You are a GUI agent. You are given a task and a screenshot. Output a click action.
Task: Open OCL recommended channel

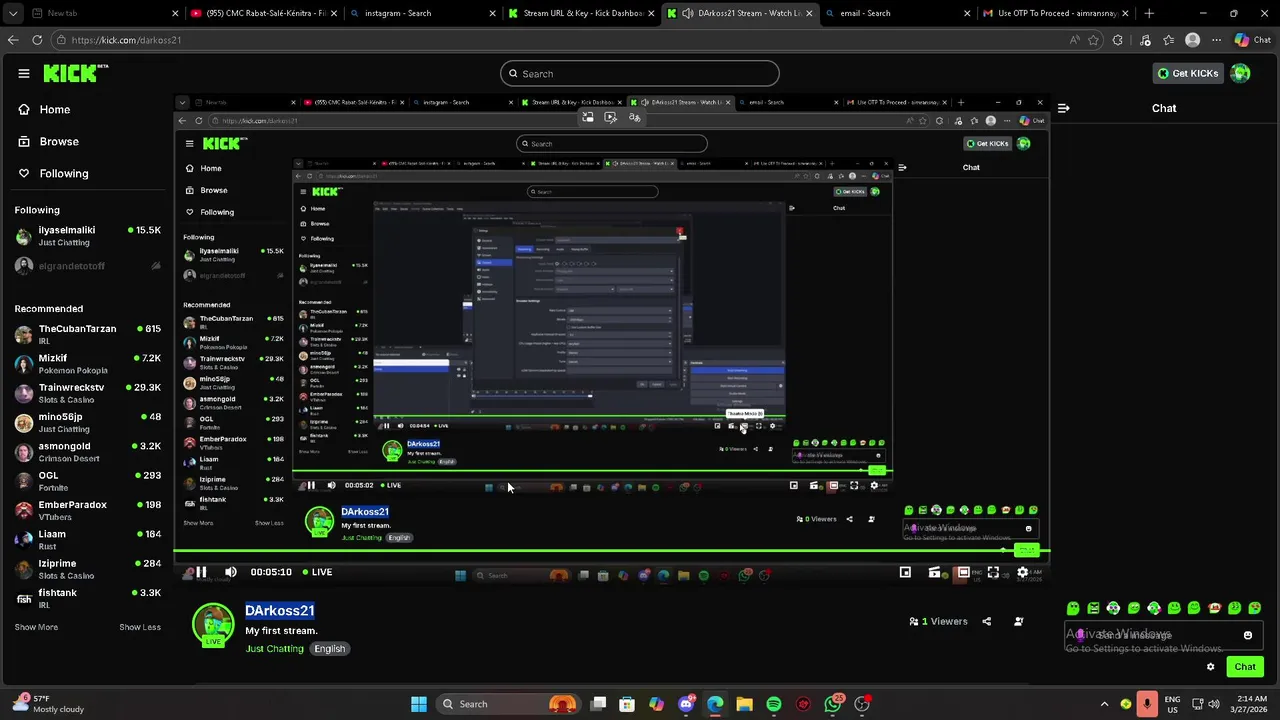click(88, 481)
